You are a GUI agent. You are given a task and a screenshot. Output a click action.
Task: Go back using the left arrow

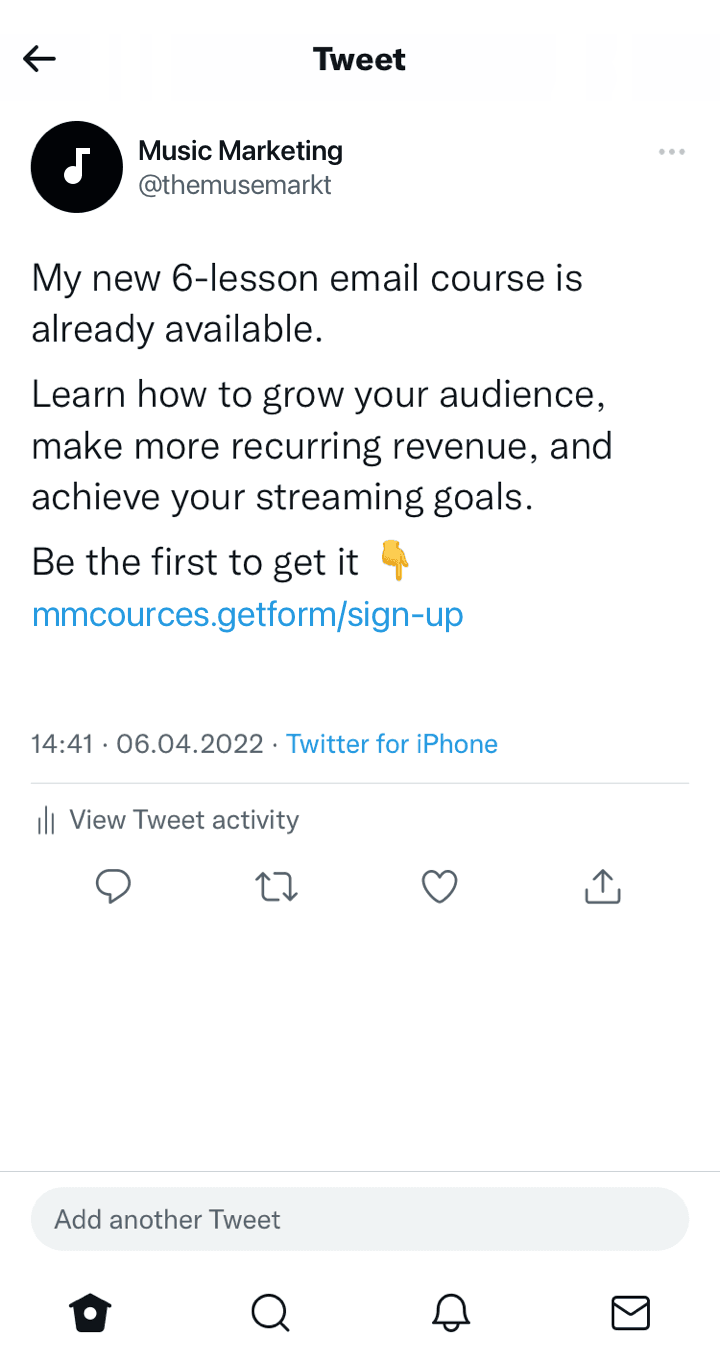point(40,59)
